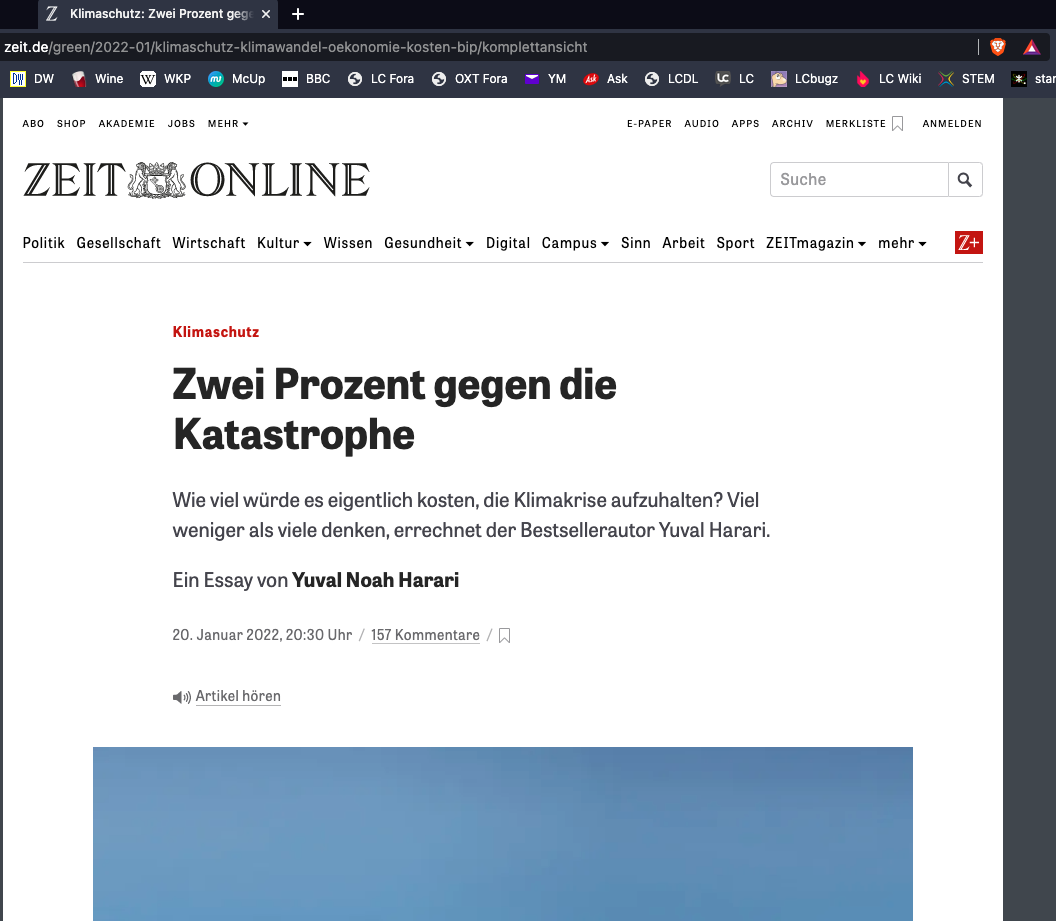
Task: Click the search magnifier button
Action: click(x=965, y=180)
